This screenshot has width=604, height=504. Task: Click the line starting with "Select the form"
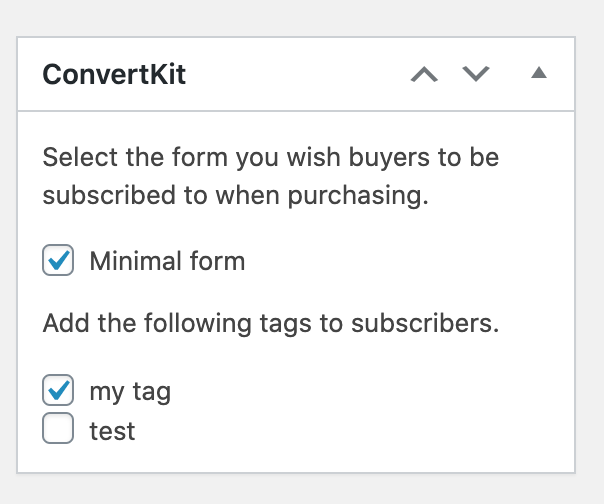coord(270,159)
